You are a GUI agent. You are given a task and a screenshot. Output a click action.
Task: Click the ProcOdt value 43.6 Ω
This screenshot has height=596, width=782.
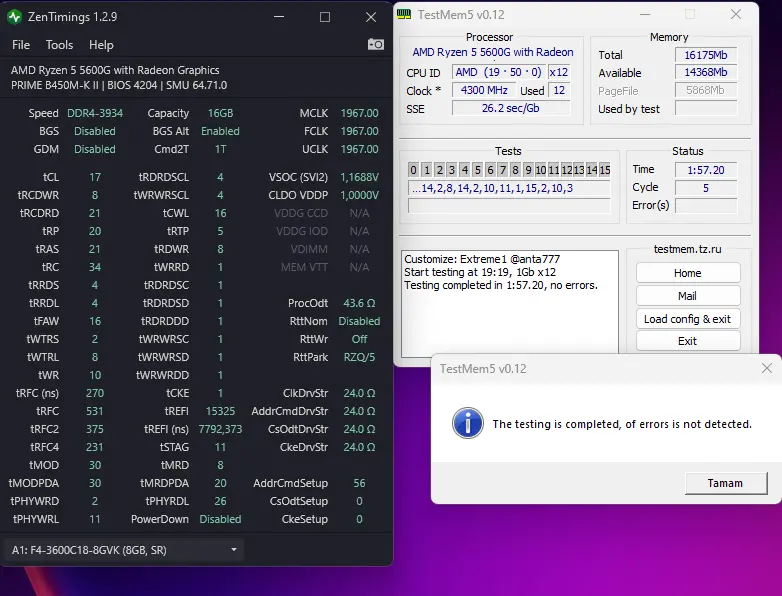tap(359, 303)
